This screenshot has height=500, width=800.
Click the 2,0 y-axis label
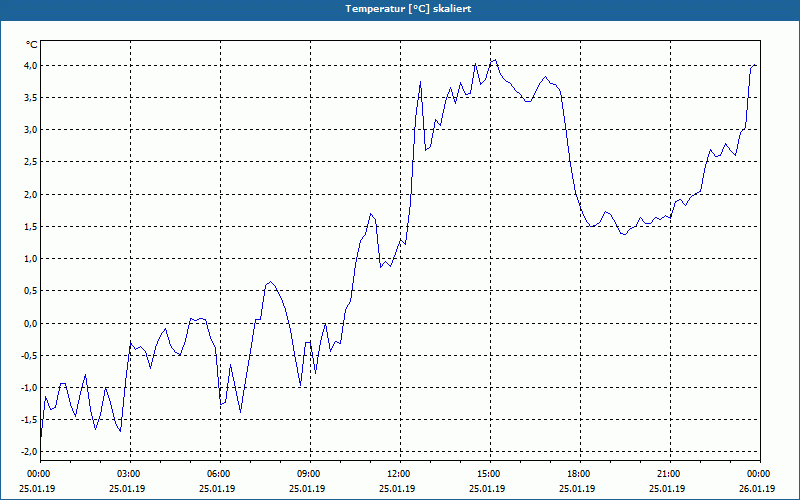click(30, 194)
